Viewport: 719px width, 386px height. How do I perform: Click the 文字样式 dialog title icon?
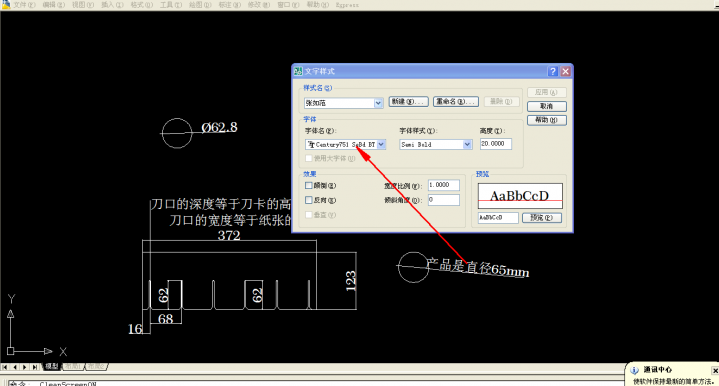(299, 71)
